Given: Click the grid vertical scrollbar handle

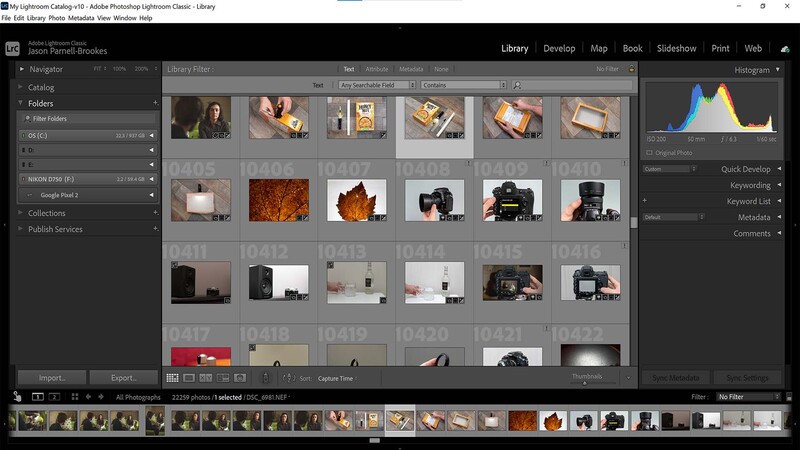Looking at the screenshot, I should coord(634,222).
